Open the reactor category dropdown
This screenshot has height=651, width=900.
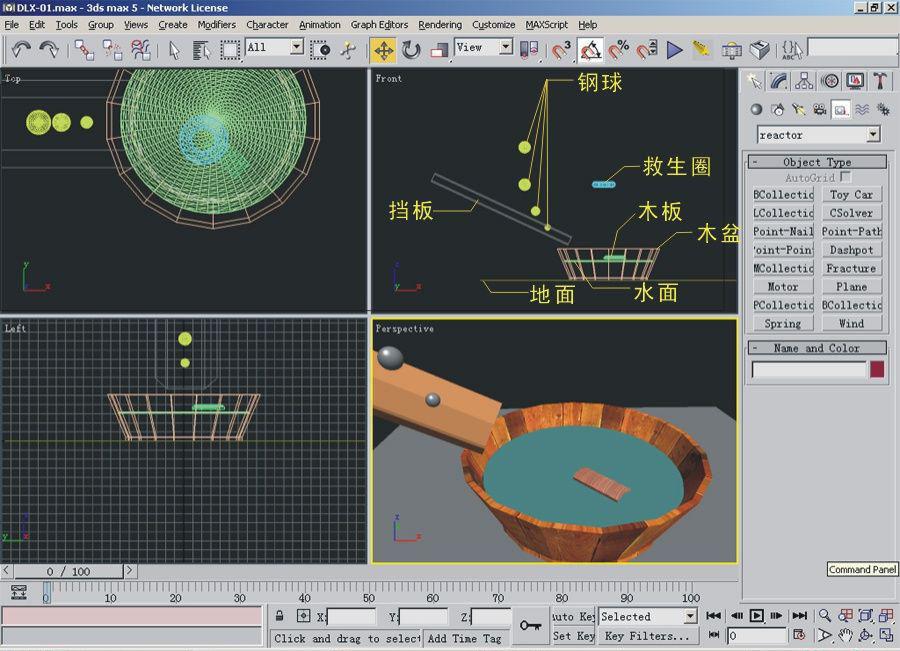point(873,135)
